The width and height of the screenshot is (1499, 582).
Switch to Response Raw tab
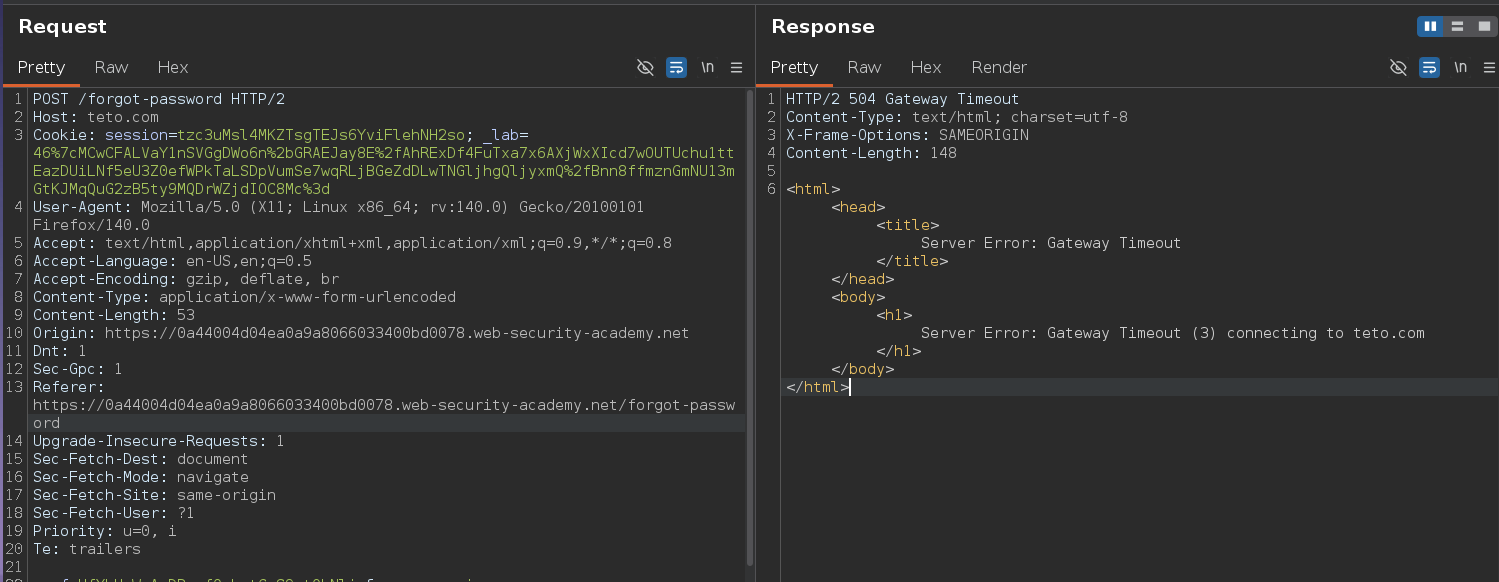tap(864, 67)
